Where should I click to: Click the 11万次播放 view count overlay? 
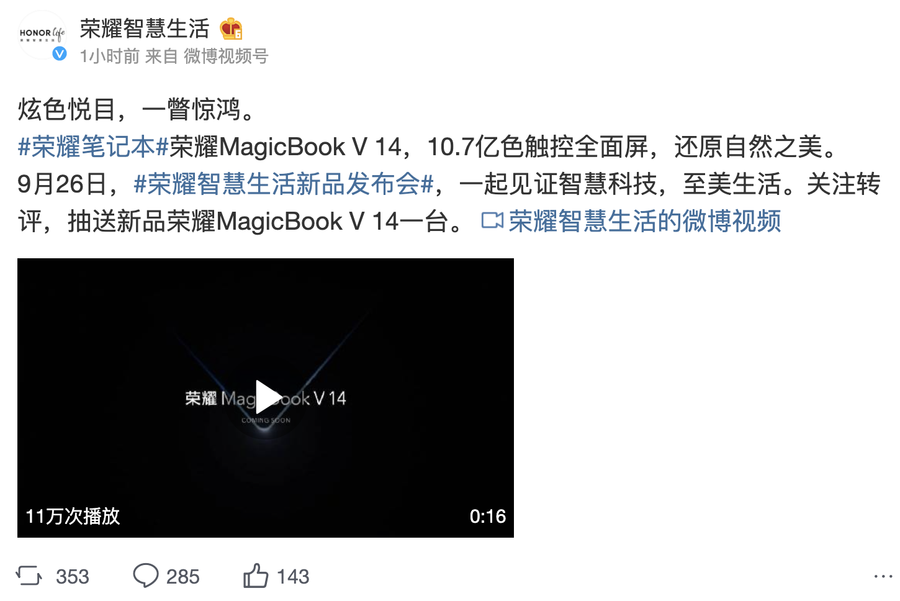click(x=73, y=516)
